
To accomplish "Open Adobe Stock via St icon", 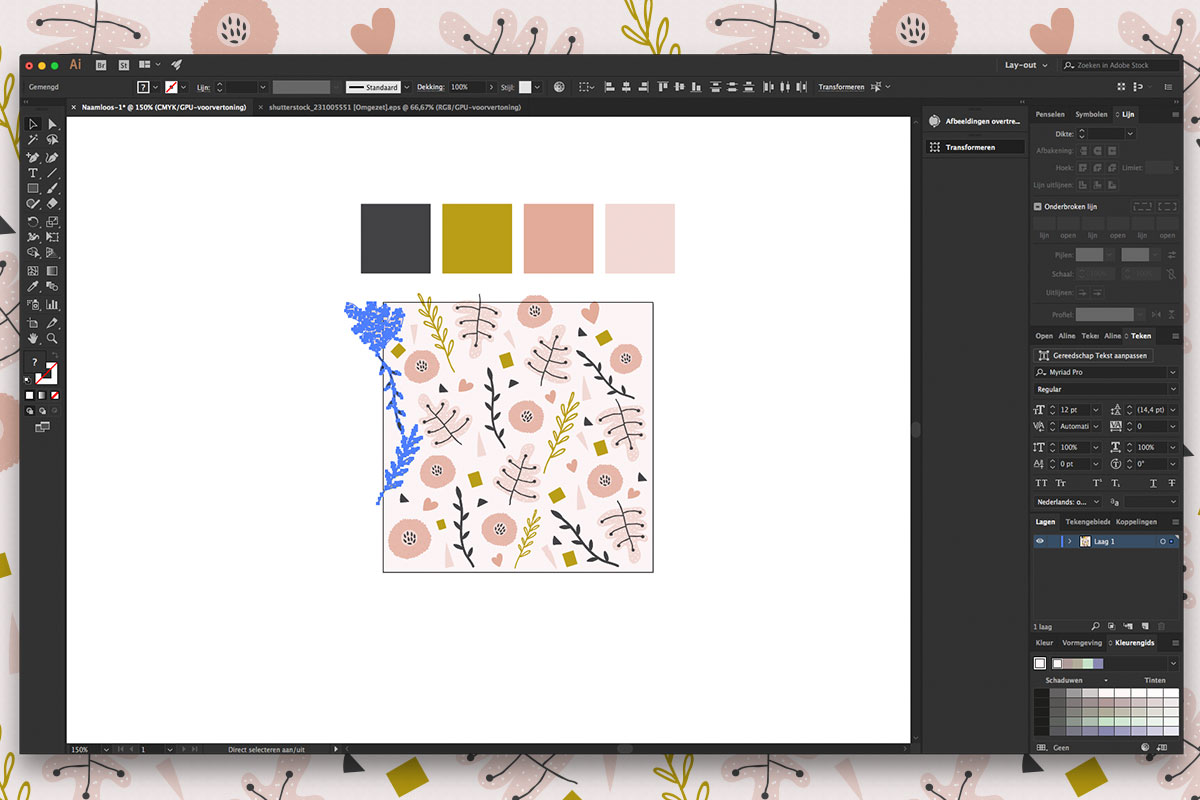I will click(124, 65).
